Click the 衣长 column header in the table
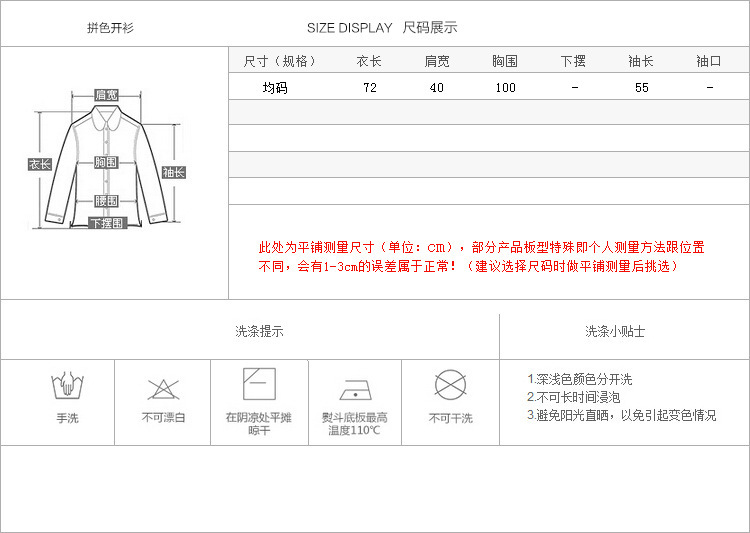The height and width of the screenshot is (533, 750). coord(369,61)
